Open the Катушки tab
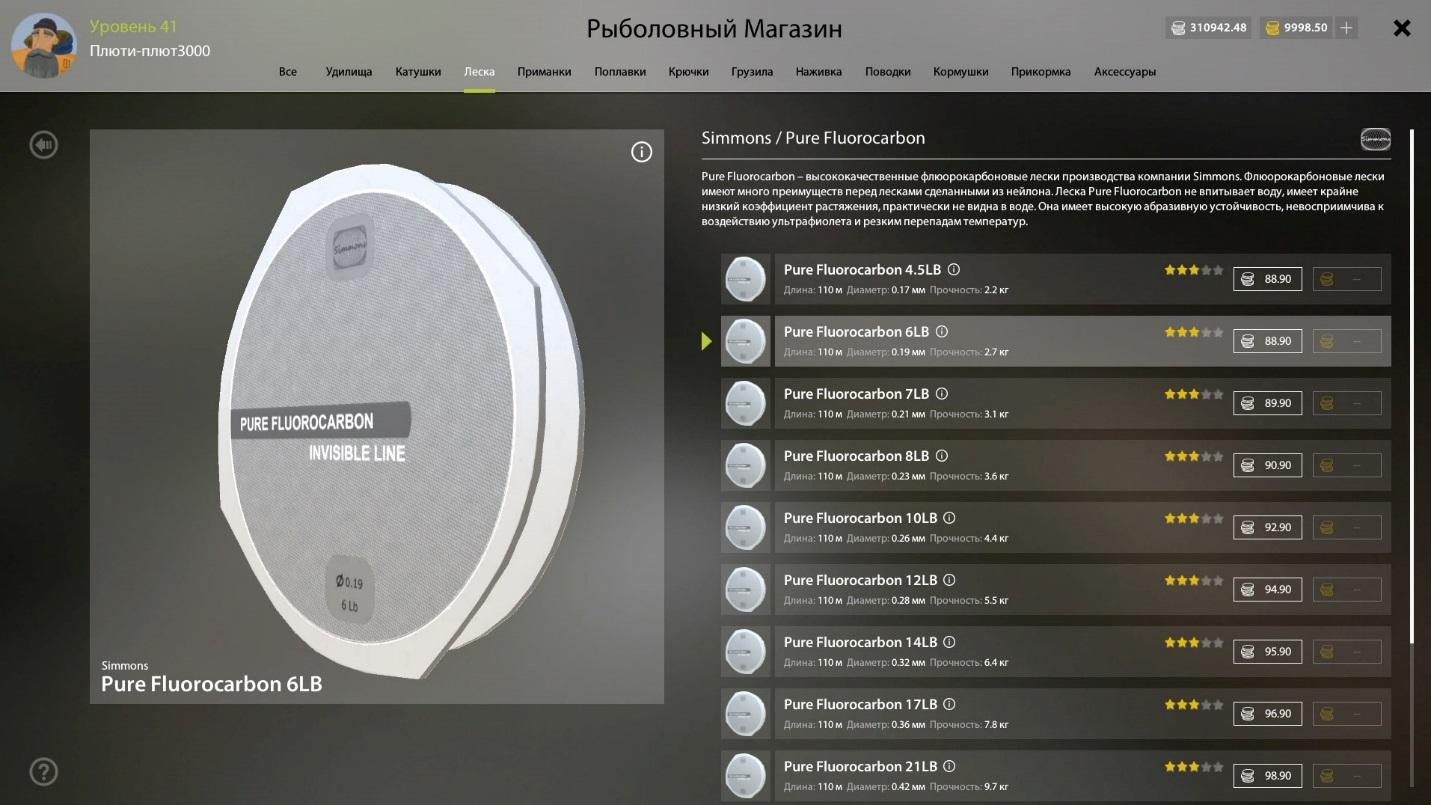This screenshot has height=805, width=1431. click(x=417, y=72)
